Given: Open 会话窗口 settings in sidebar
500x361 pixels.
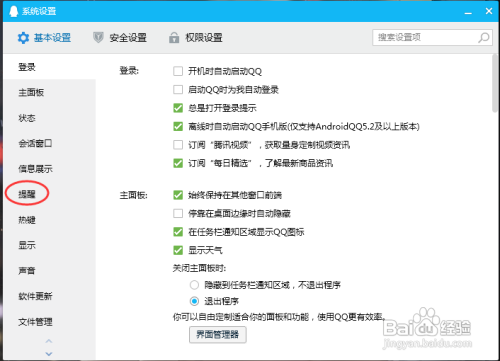Looking at the screenshot, I should click(49, 143).
